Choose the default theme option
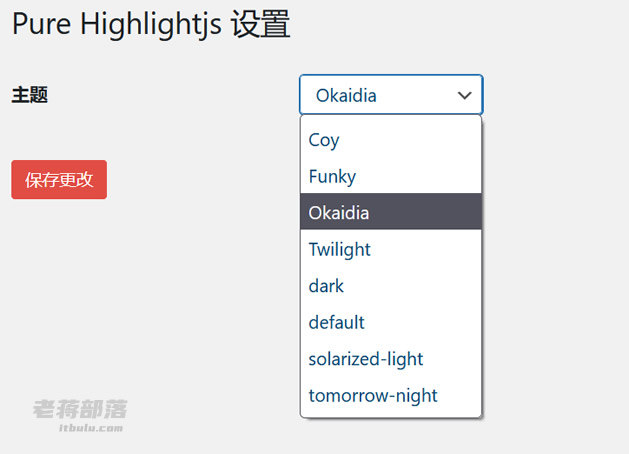Viewport: 629px width, 454px height. 391,322
